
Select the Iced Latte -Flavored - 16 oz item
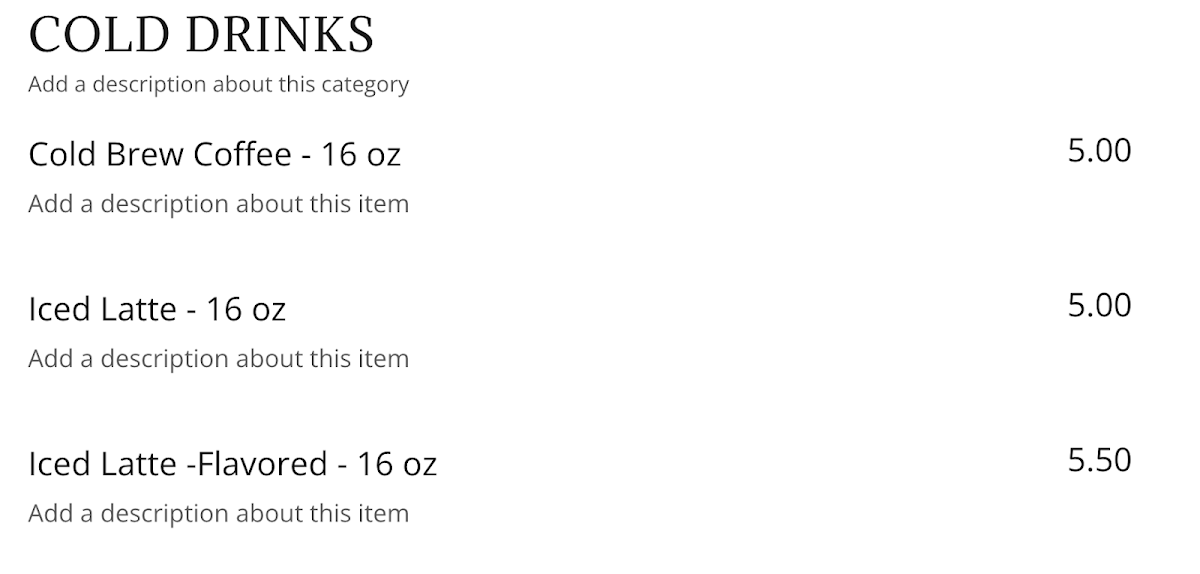pos(232,464)
